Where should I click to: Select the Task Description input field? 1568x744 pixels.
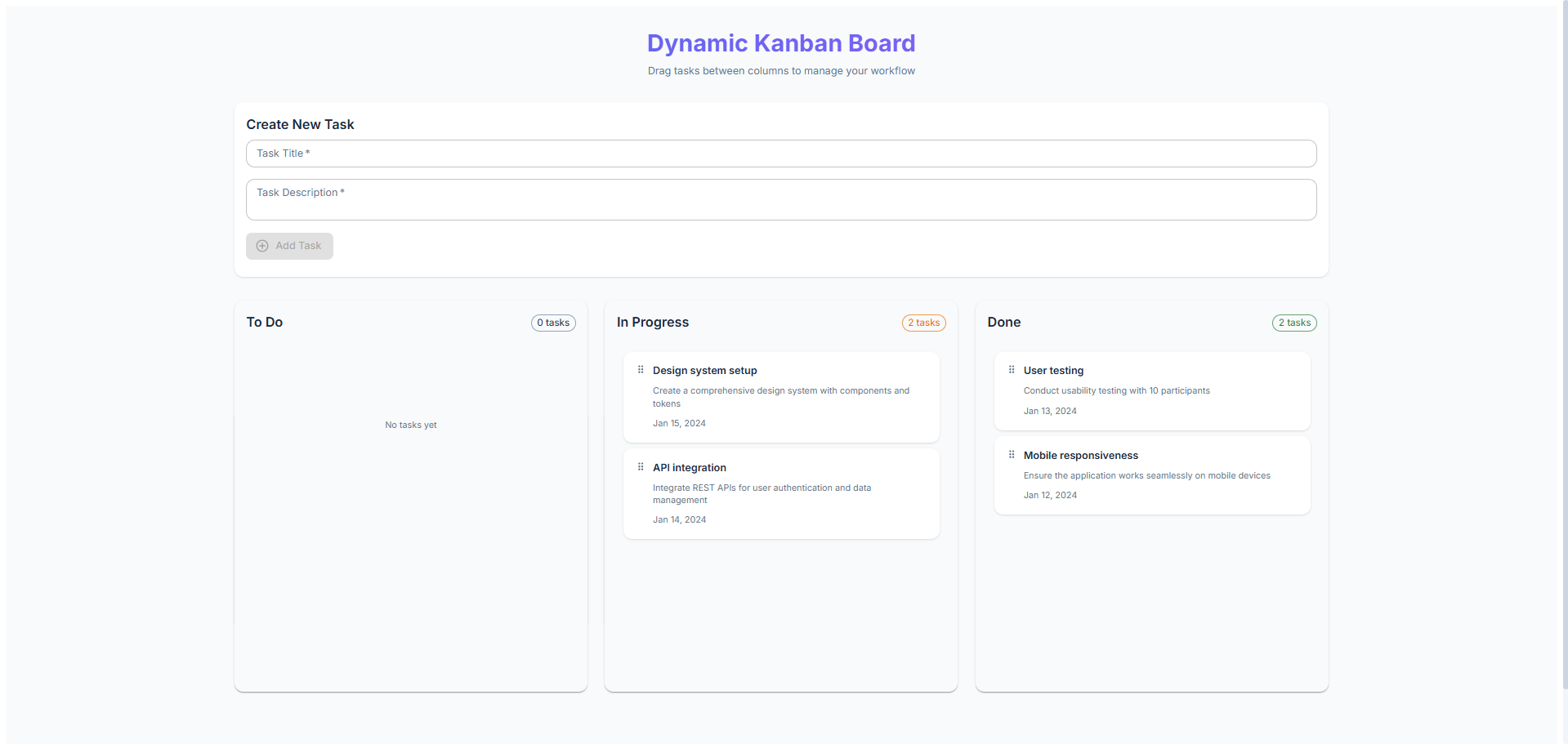coord(780,199)
